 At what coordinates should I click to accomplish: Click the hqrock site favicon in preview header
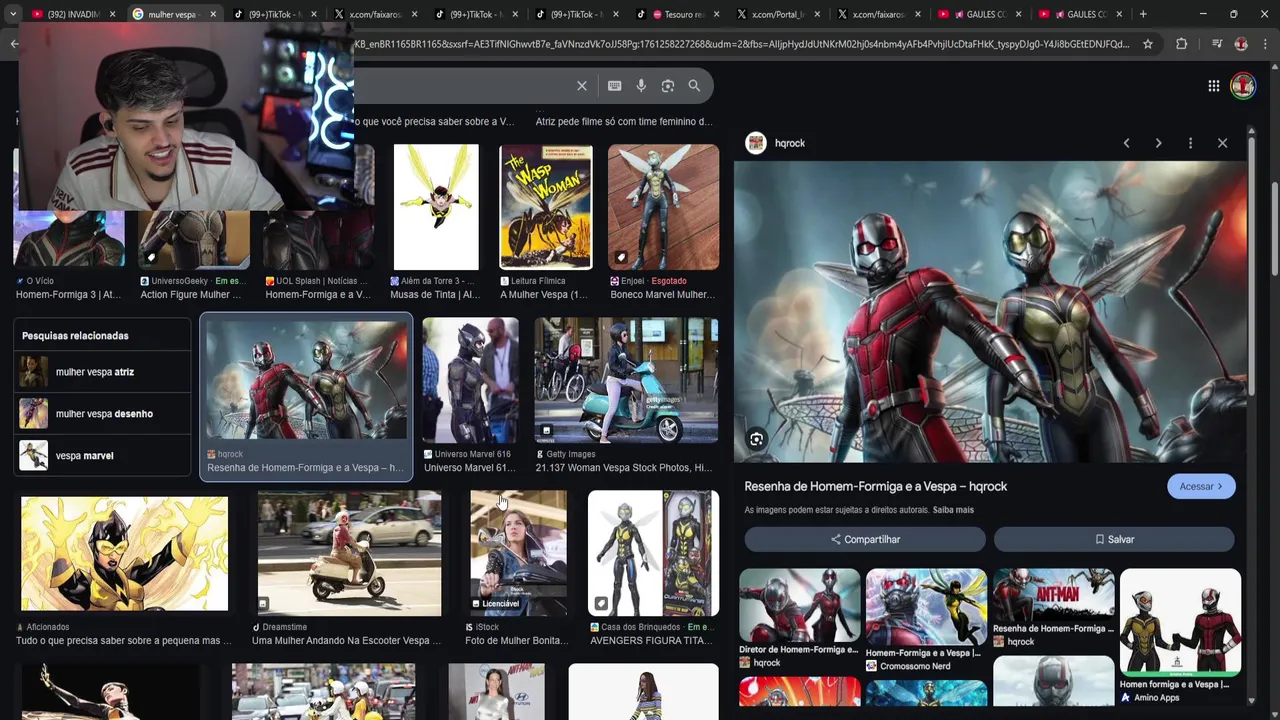pyautogui.click(x=755, y=143)
